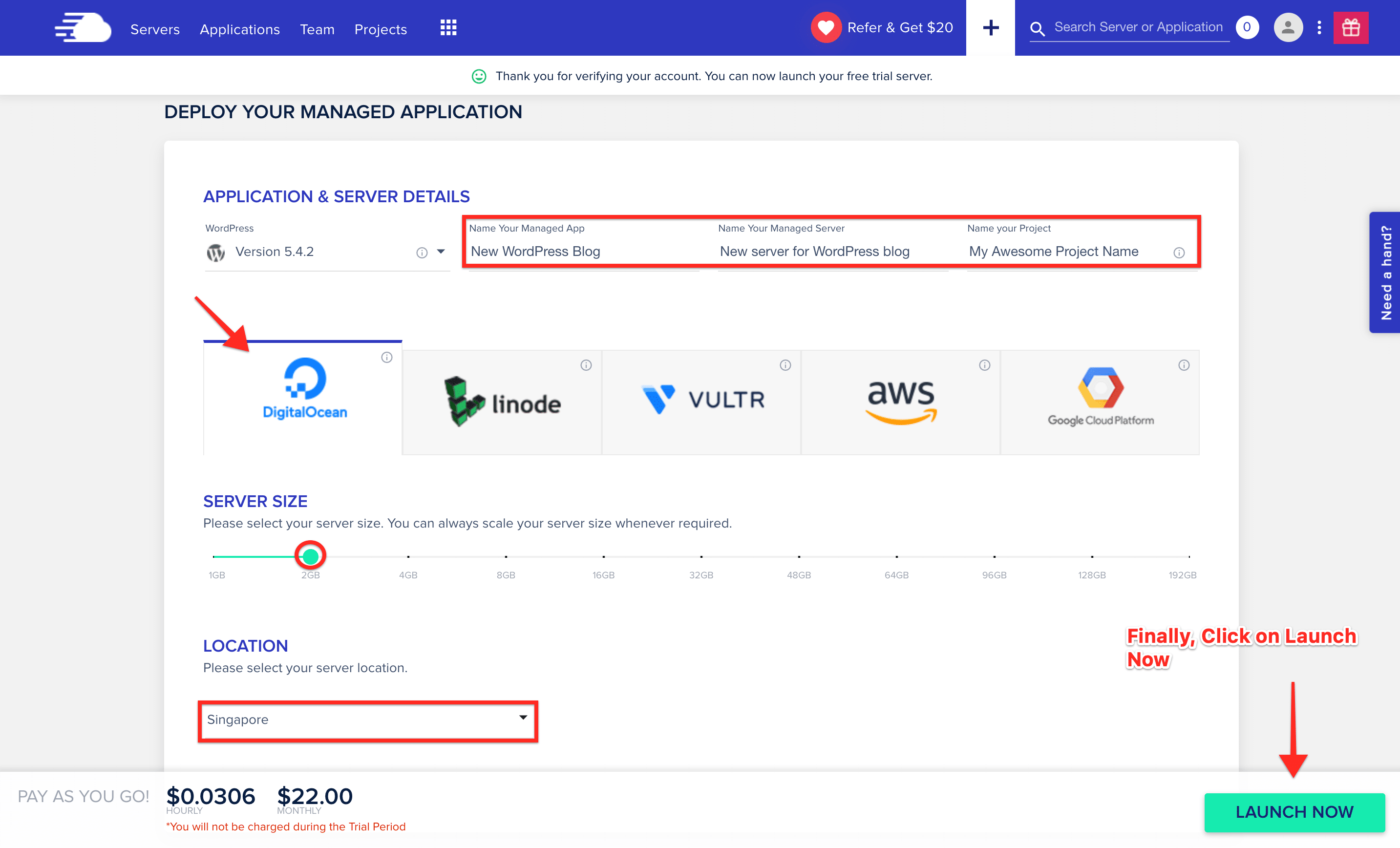
Task: Click the search magnifier icon
Action: [1037, 28]
